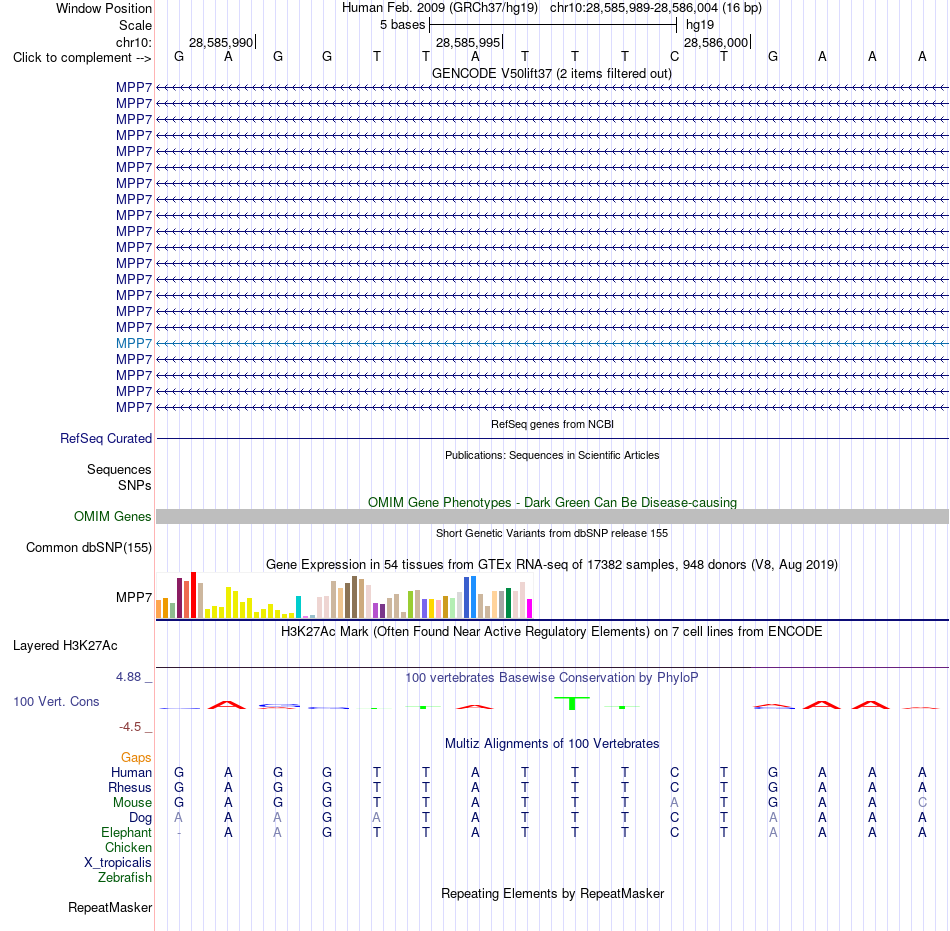Viewport: 950px width, 931px height.
Task: Click the Gaps row label
Action: point(136,758)
